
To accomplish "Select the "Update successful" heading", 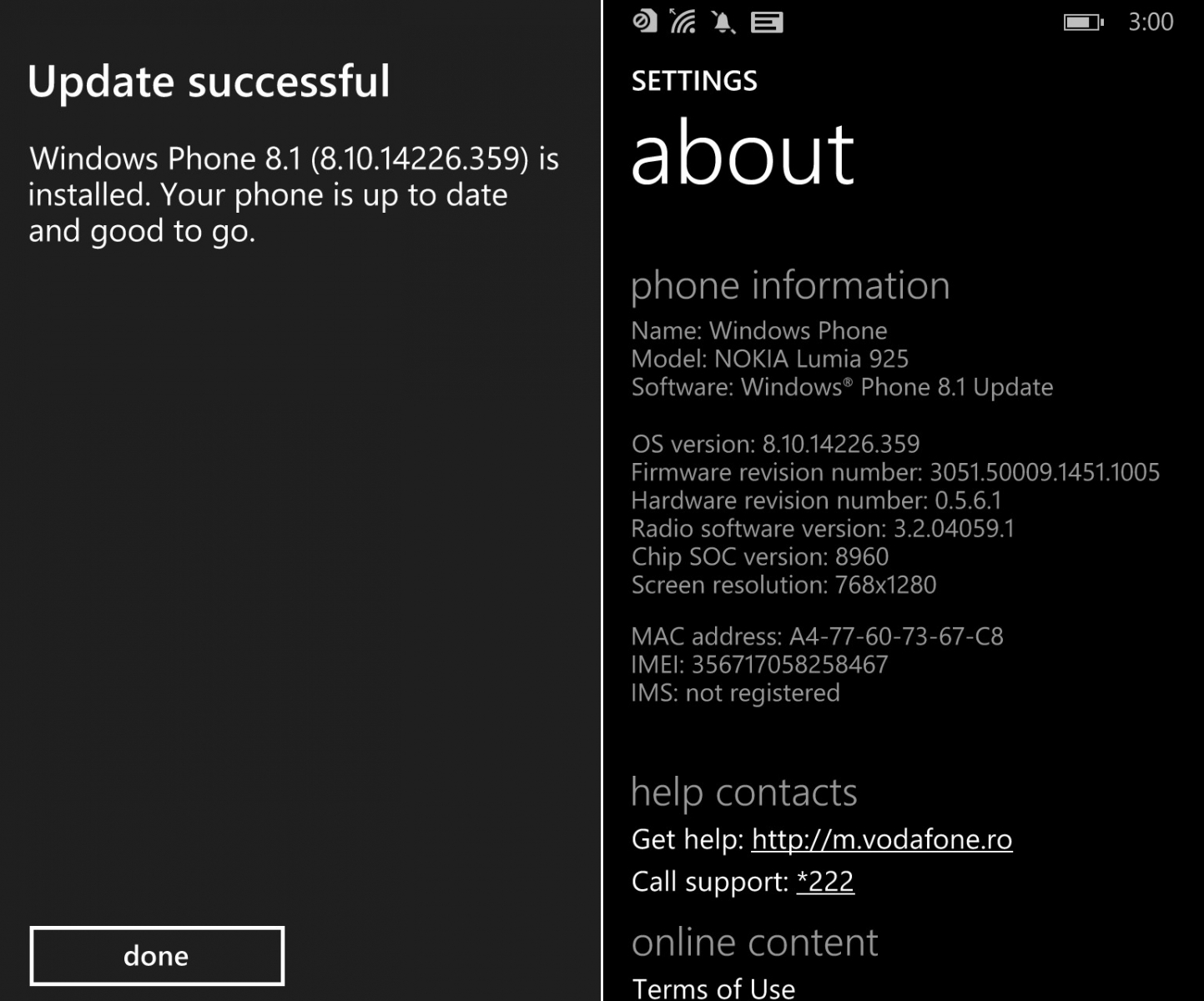I will tap(209, 82).
